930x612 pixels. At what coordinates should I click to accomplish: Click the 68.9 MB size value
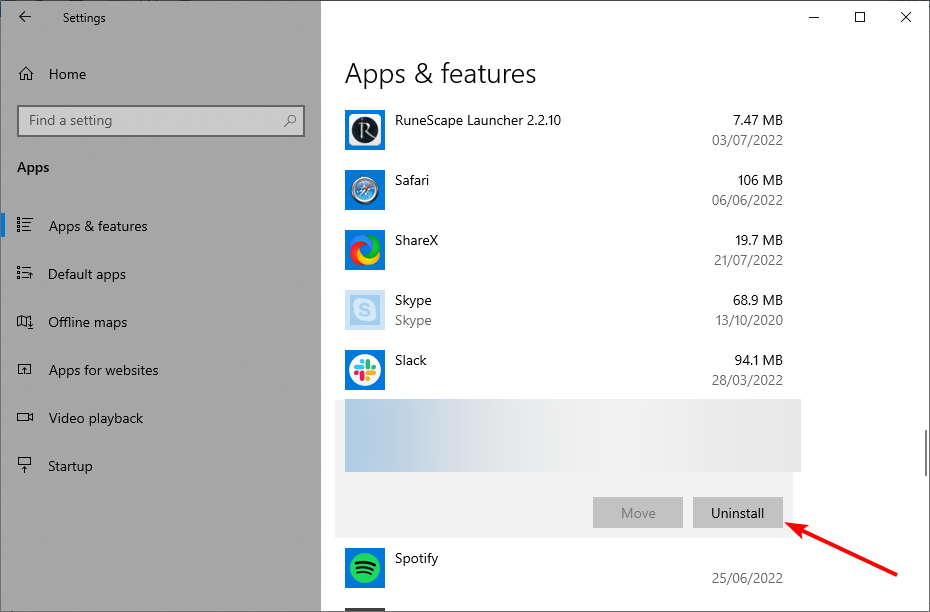[757, 300]
